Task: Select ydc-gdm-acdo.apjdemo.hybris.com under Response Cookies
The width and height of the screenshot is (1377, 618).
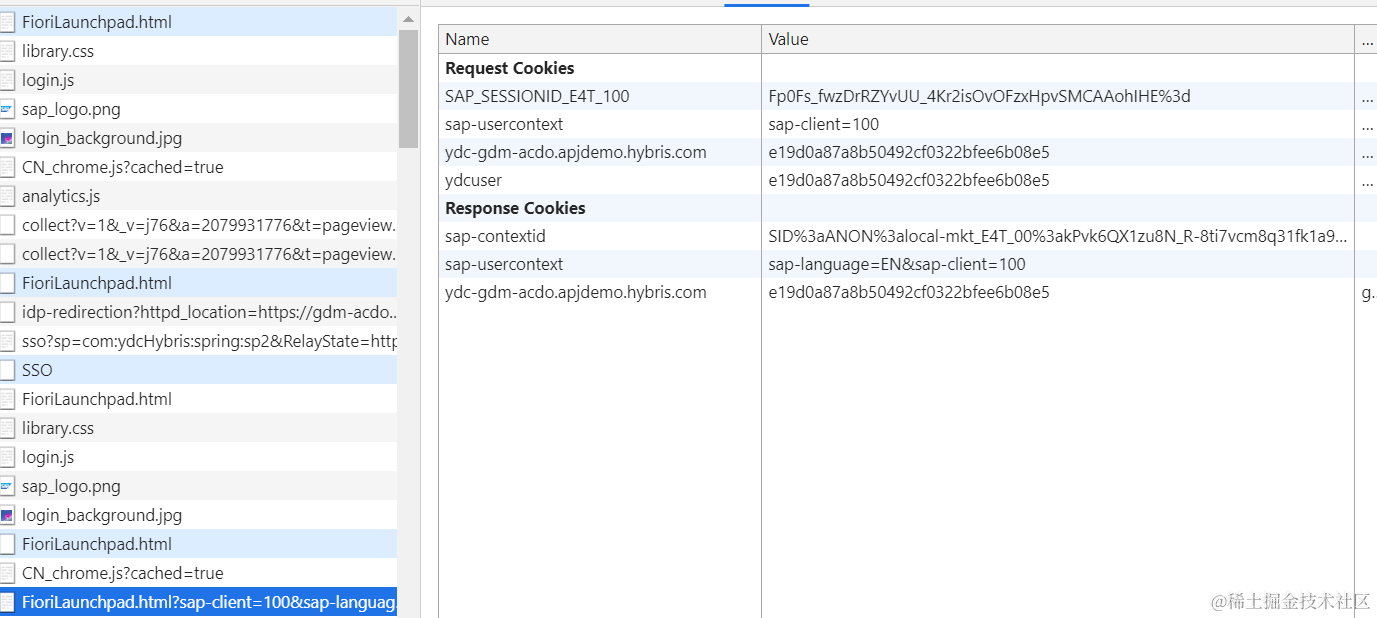Action: pos(576,292)
